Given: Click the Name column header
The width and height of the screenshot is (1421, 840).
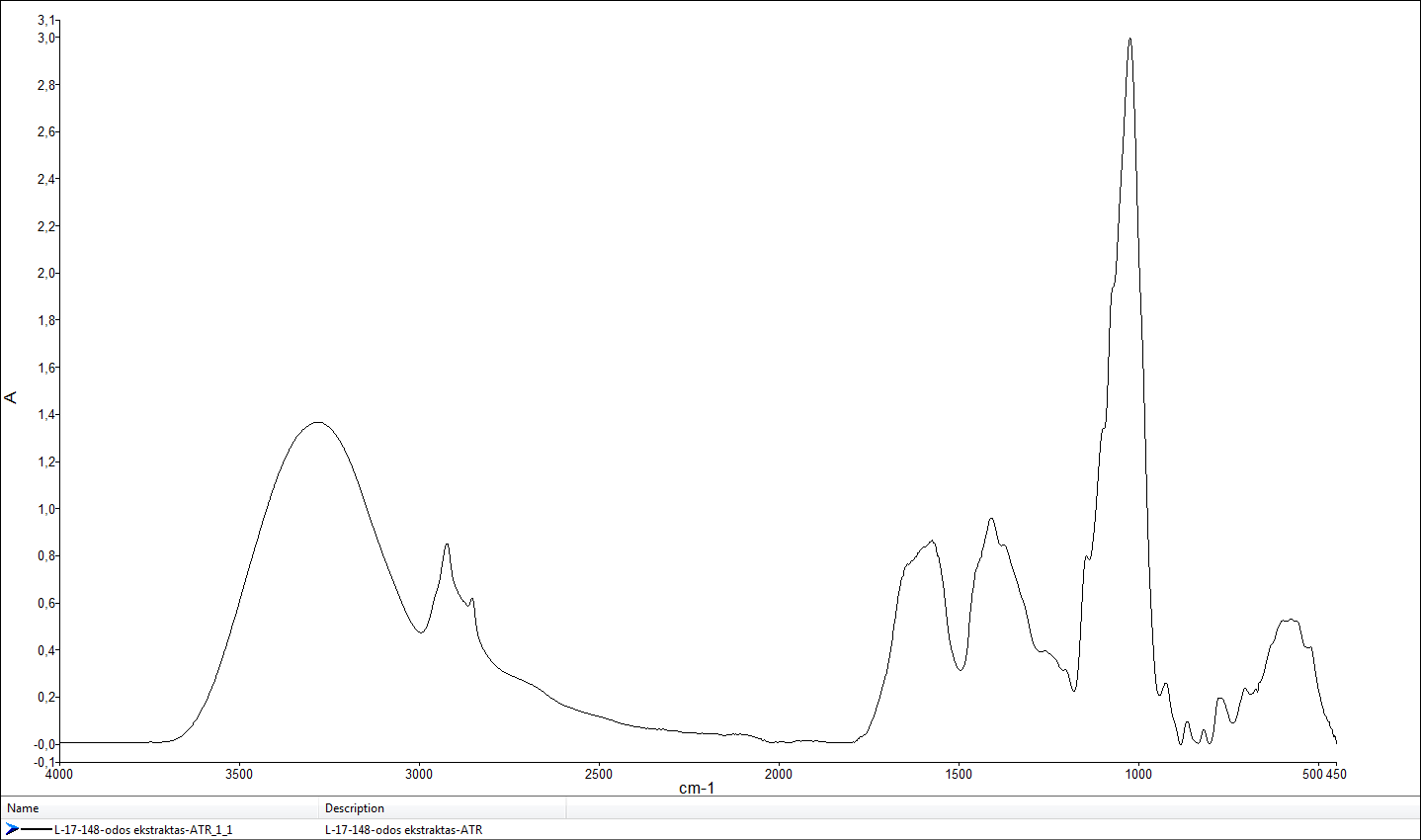Looking at the screenshot, I should point(24,808).
